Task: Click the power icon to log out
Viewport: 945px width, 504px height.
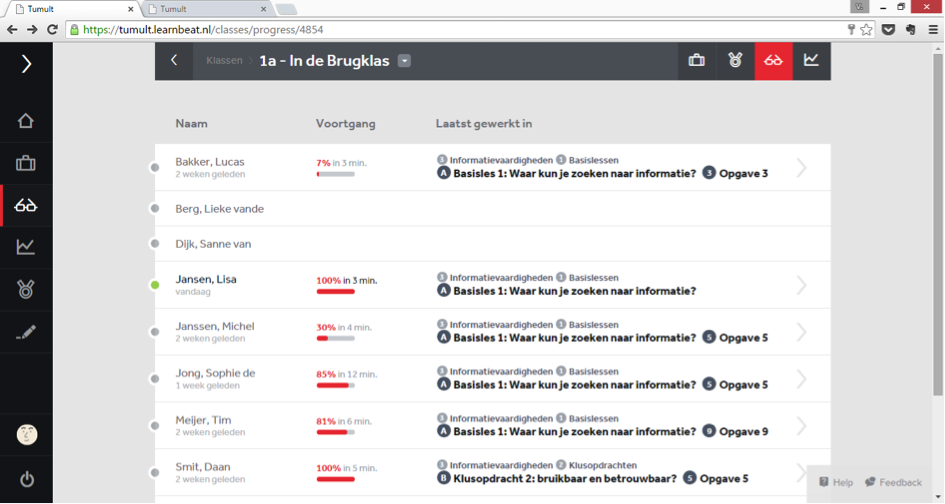Action: pyautogui.click(x=27, y=479)
